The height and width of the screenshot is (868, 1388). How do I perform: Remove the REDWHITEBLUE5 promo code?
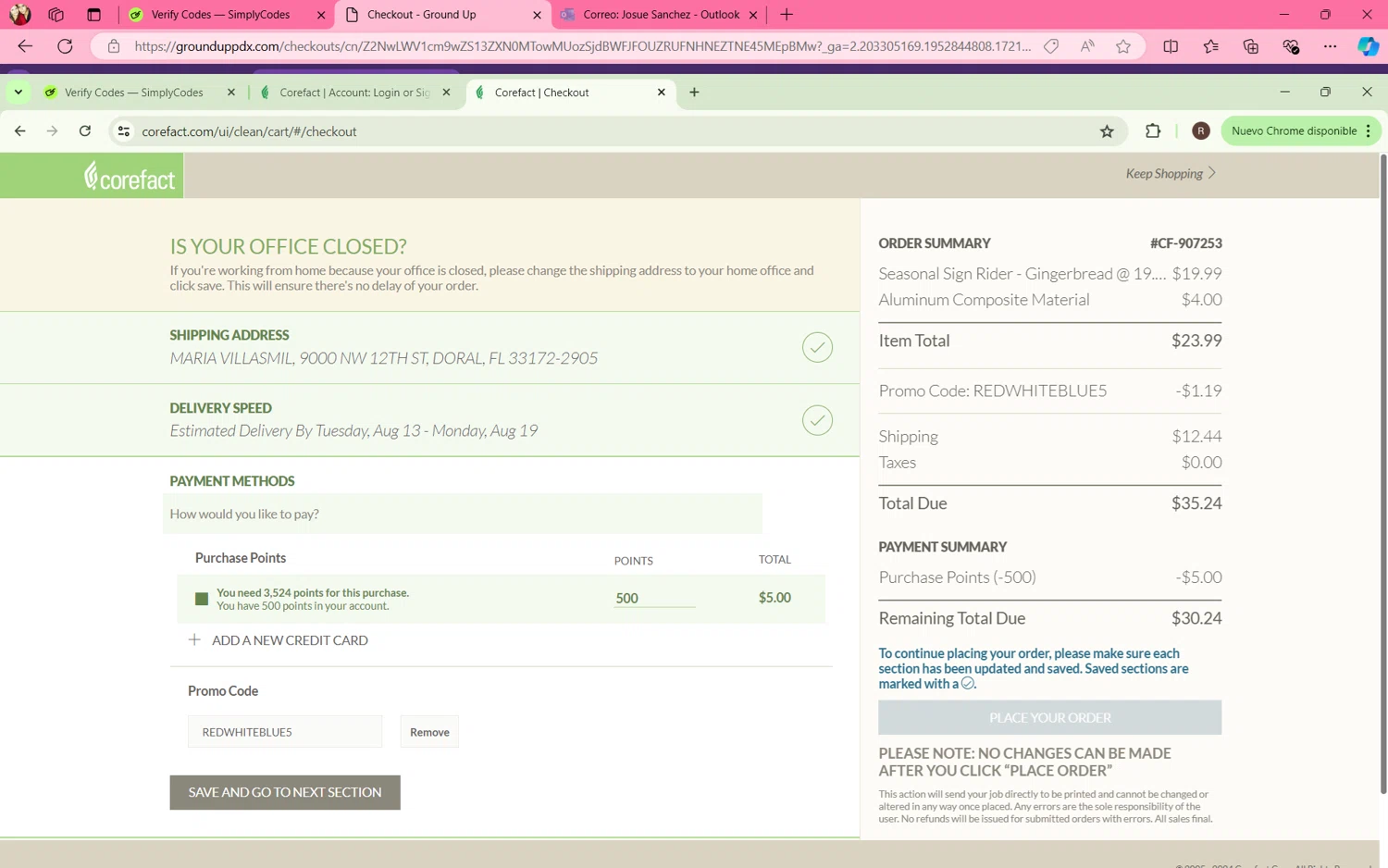pyautogui.click(x=429, y=732)
